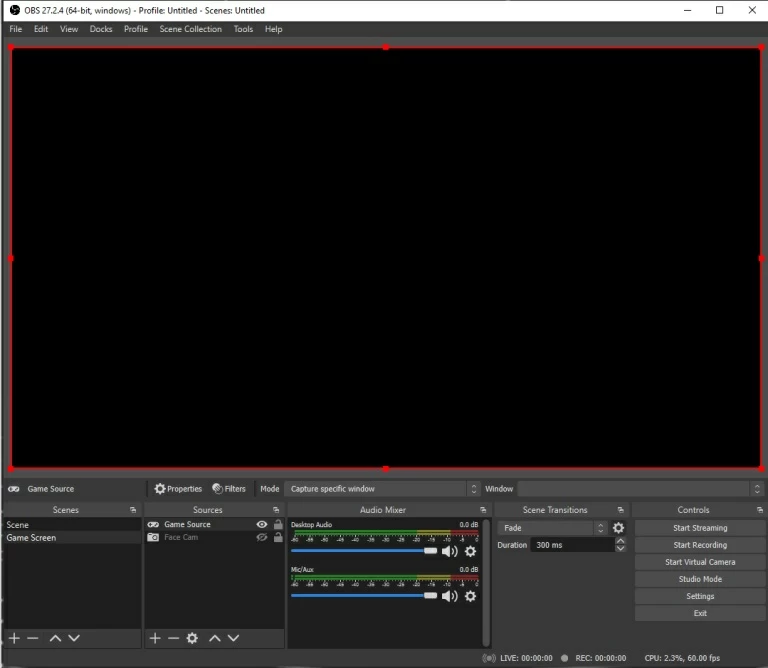Open the Window selection dropdown
The height and width of the screenshot is (668, 768).
click(640, 489)
